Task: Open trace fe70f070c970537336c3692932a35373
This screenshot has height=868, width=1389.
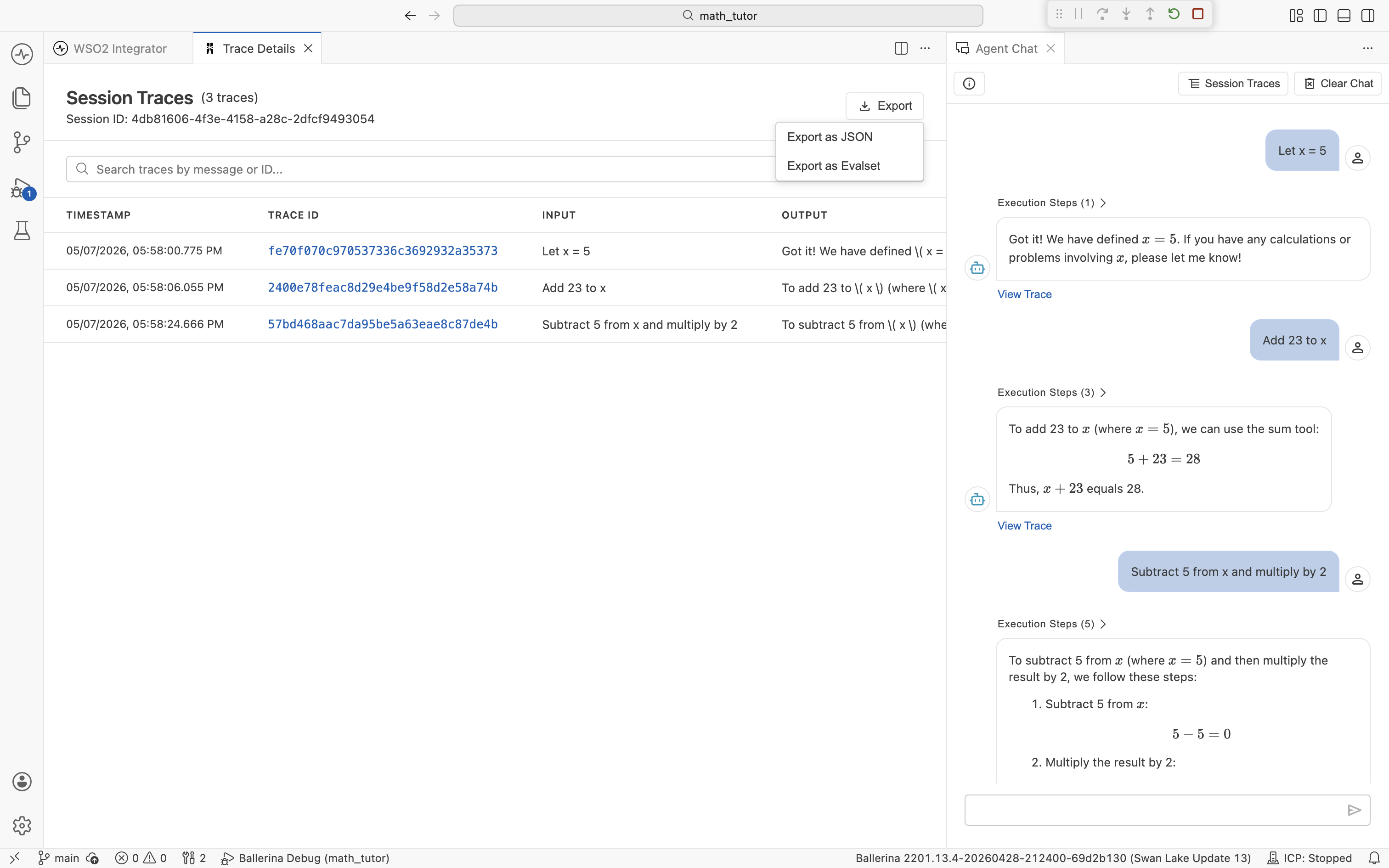Action: click(383, 251)
